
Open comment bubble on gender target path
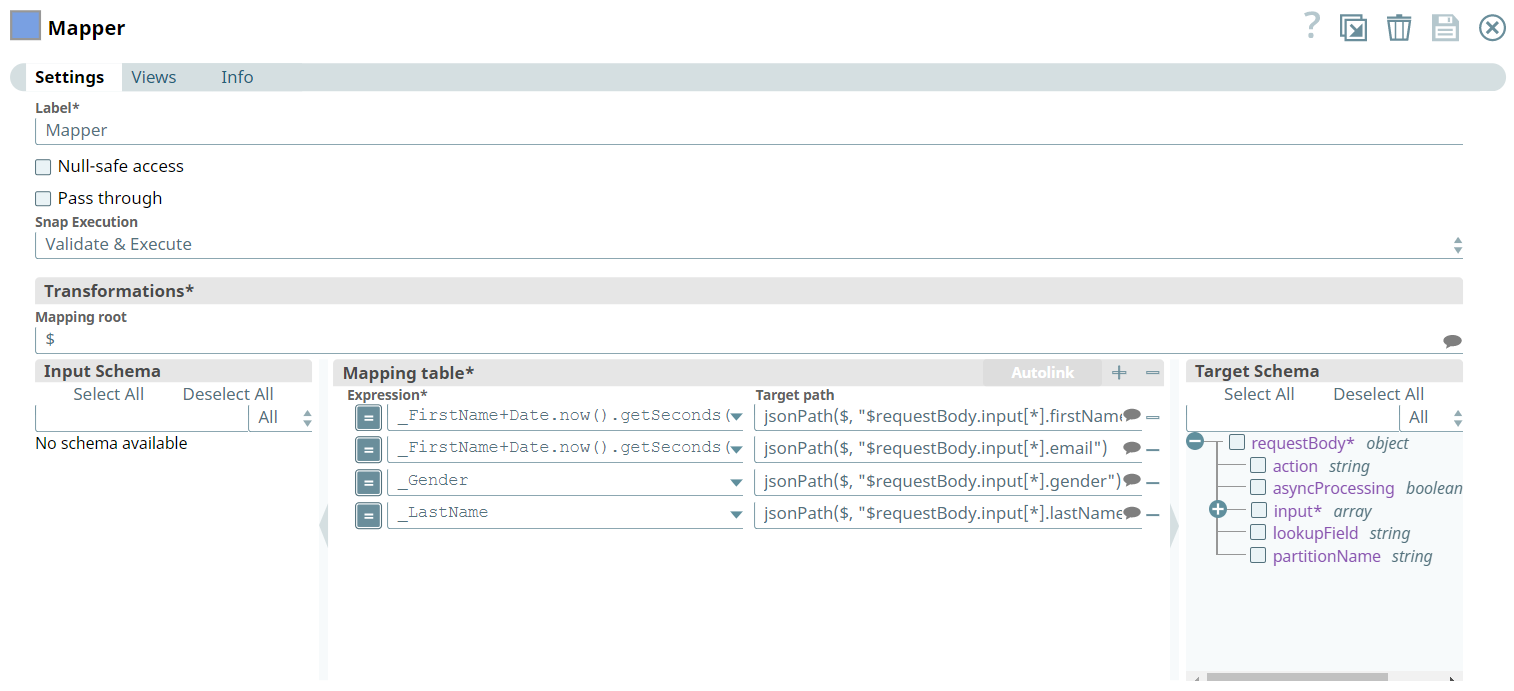coord(1132,480)
